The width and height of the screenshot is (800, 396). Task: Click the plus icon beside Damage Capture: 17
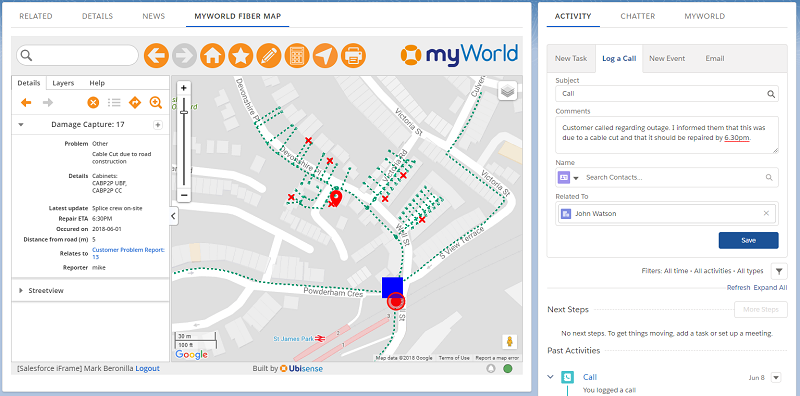tap(158, 125)
